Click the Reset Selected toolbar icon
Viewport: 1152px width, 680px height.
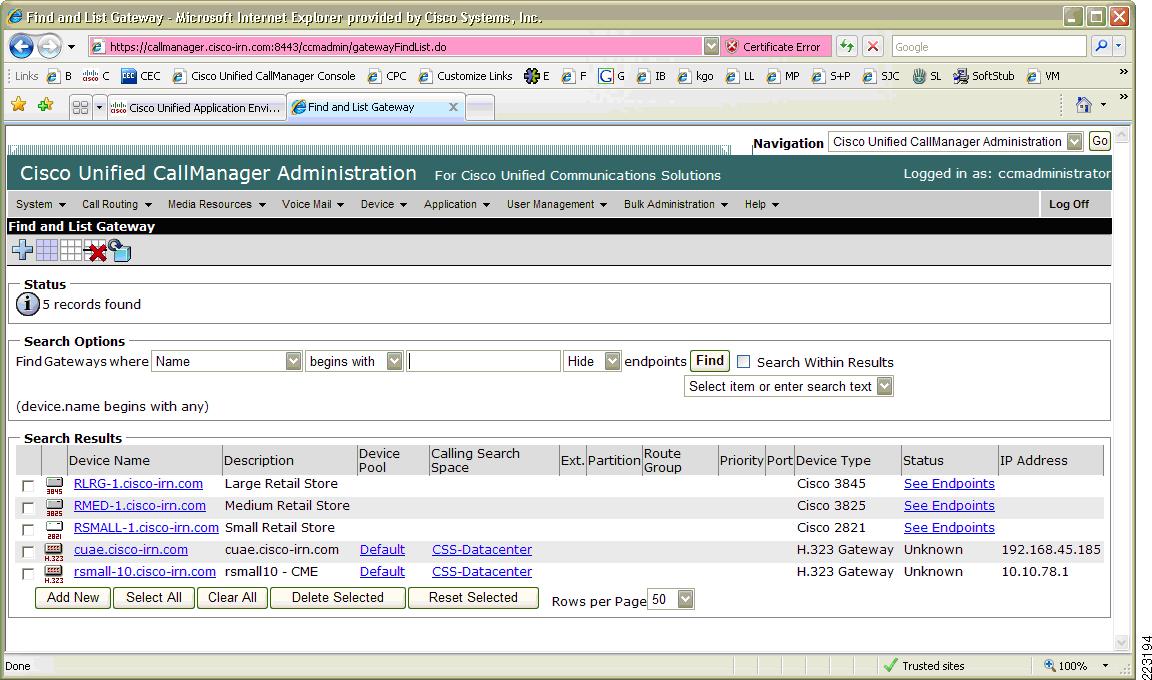[x=120, y=250]
